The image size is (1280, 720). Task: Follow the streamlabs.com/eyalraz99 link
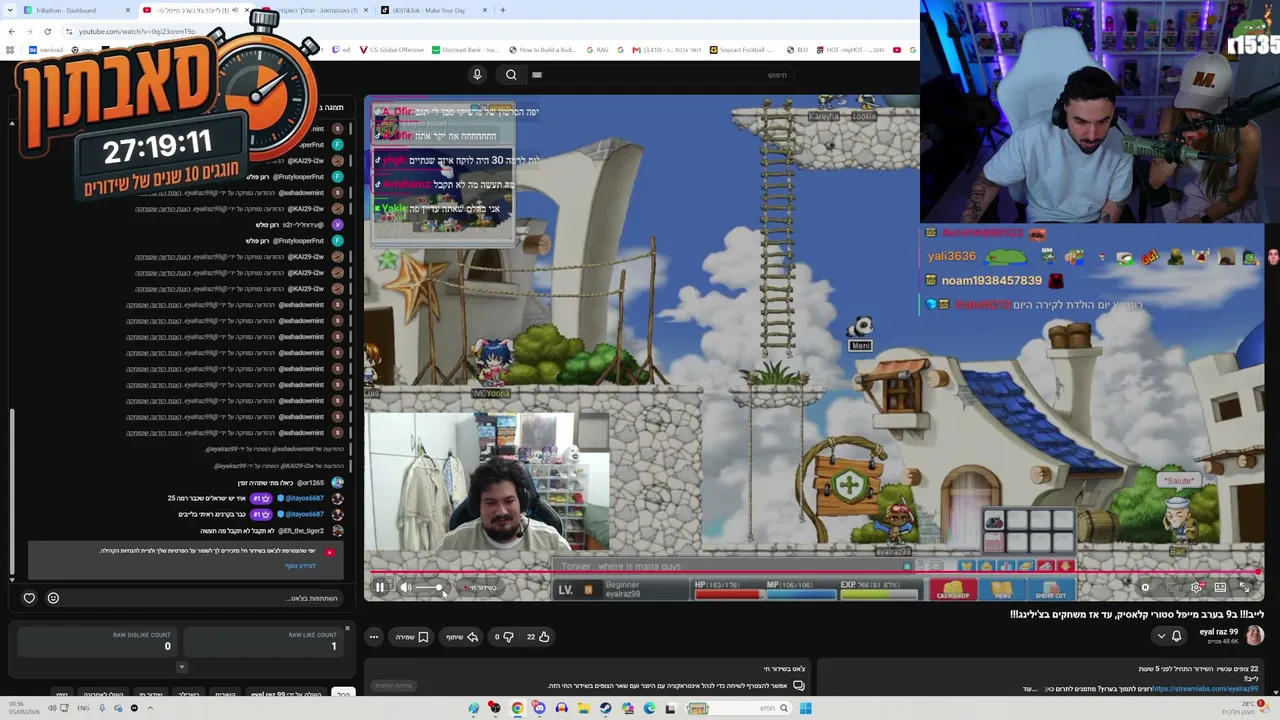[x=1204, y=689]
